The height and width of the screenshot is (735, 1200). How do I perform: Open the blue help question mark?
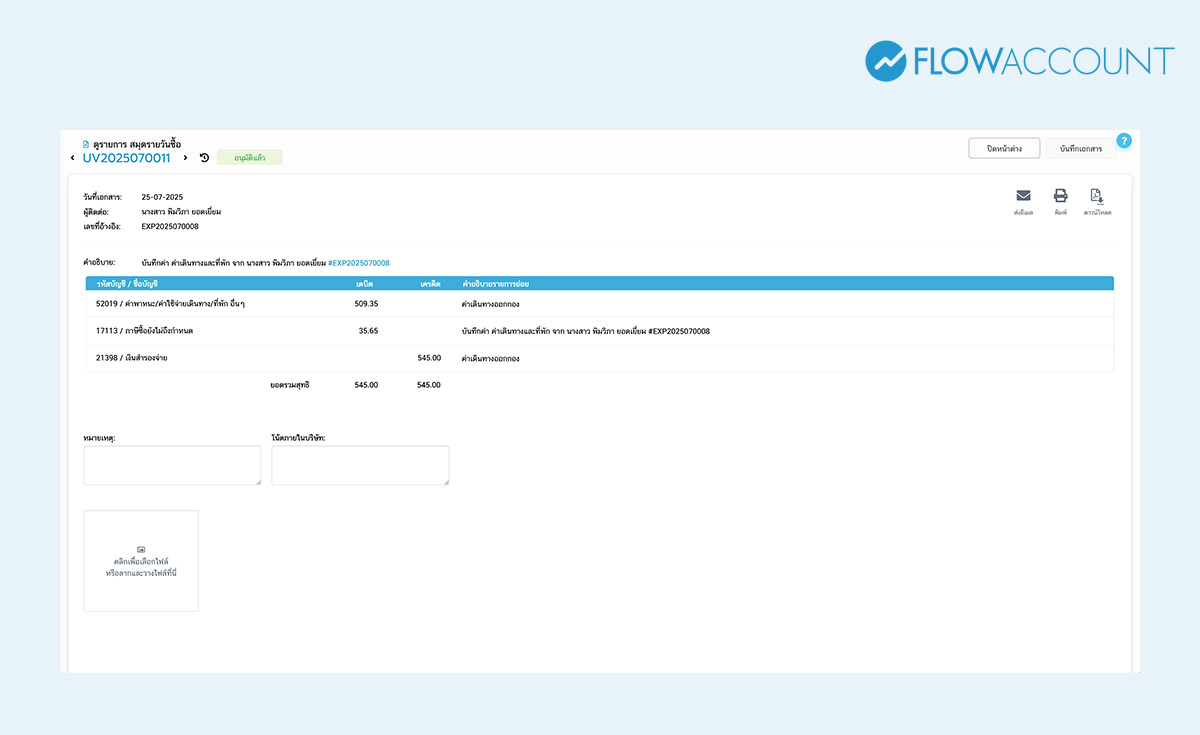pyautogui.click(x=1123, y=141)
